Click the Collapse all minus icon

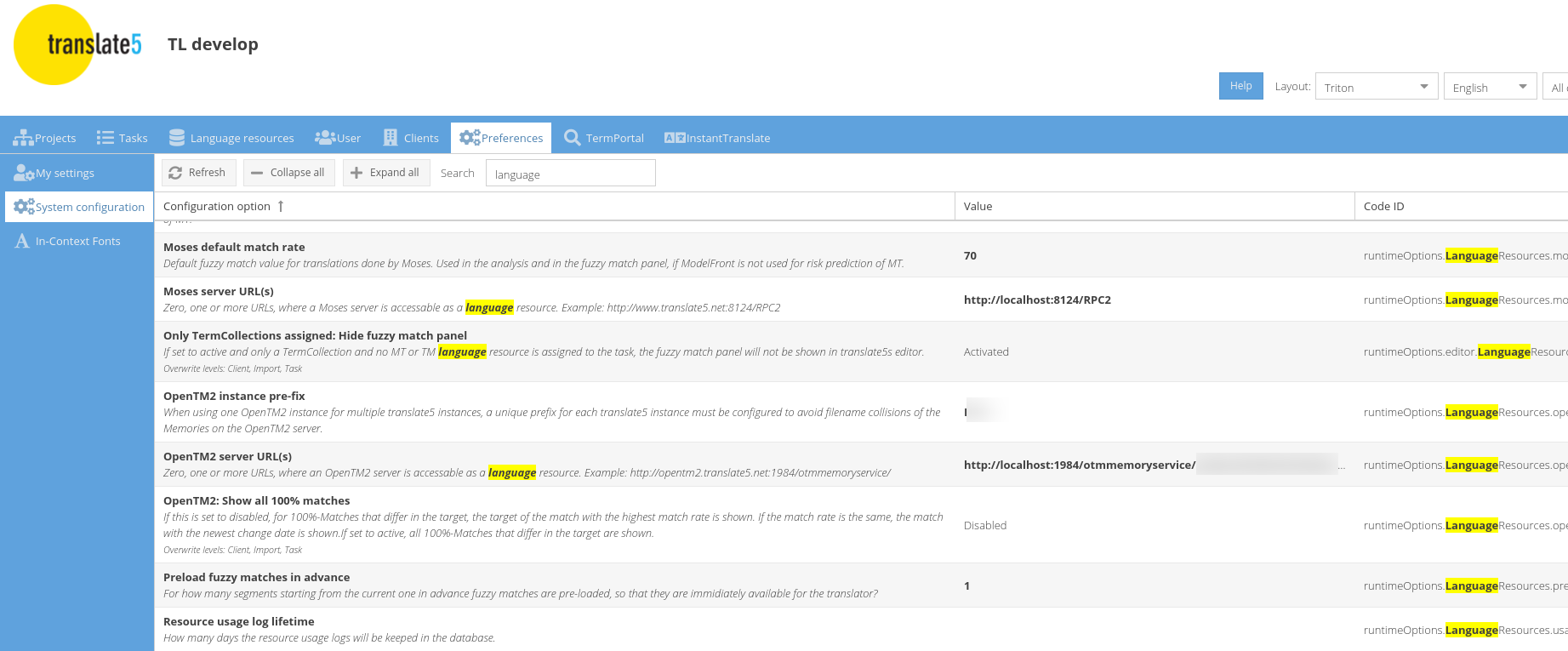257,173
